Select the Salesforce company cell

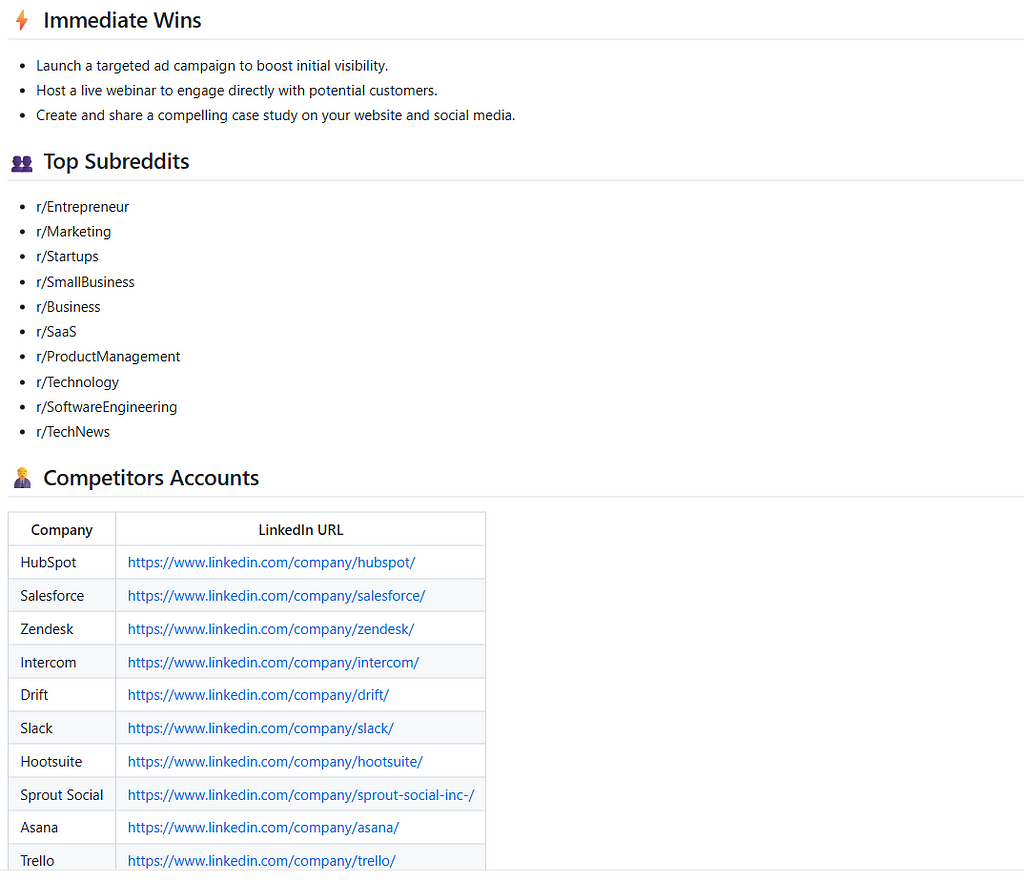click(x=62, y=595)
